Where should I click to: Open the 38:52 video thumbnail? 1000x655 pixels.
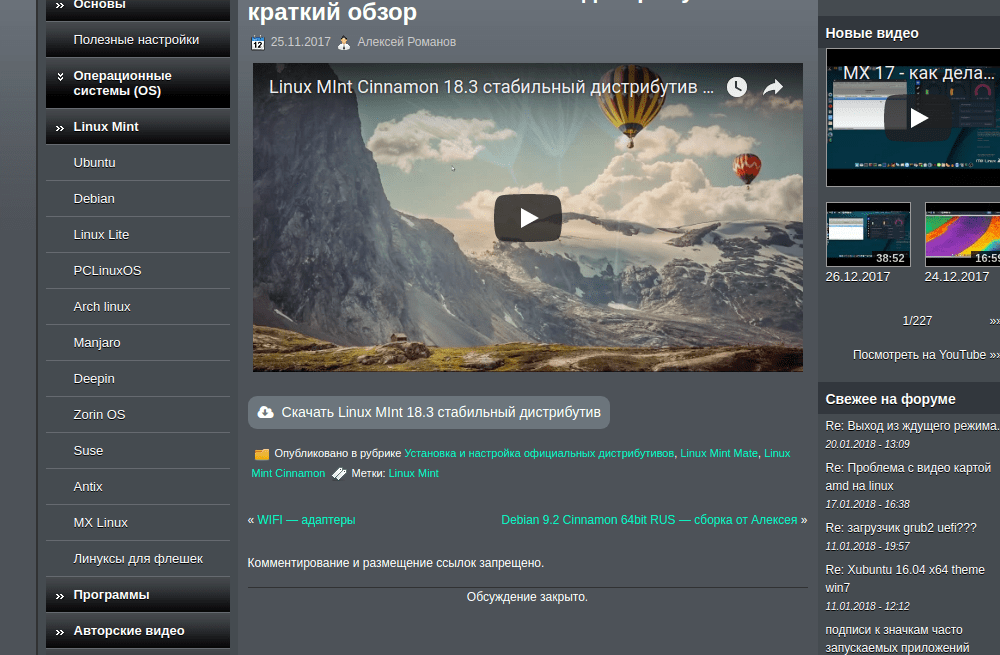click(867, 234)
